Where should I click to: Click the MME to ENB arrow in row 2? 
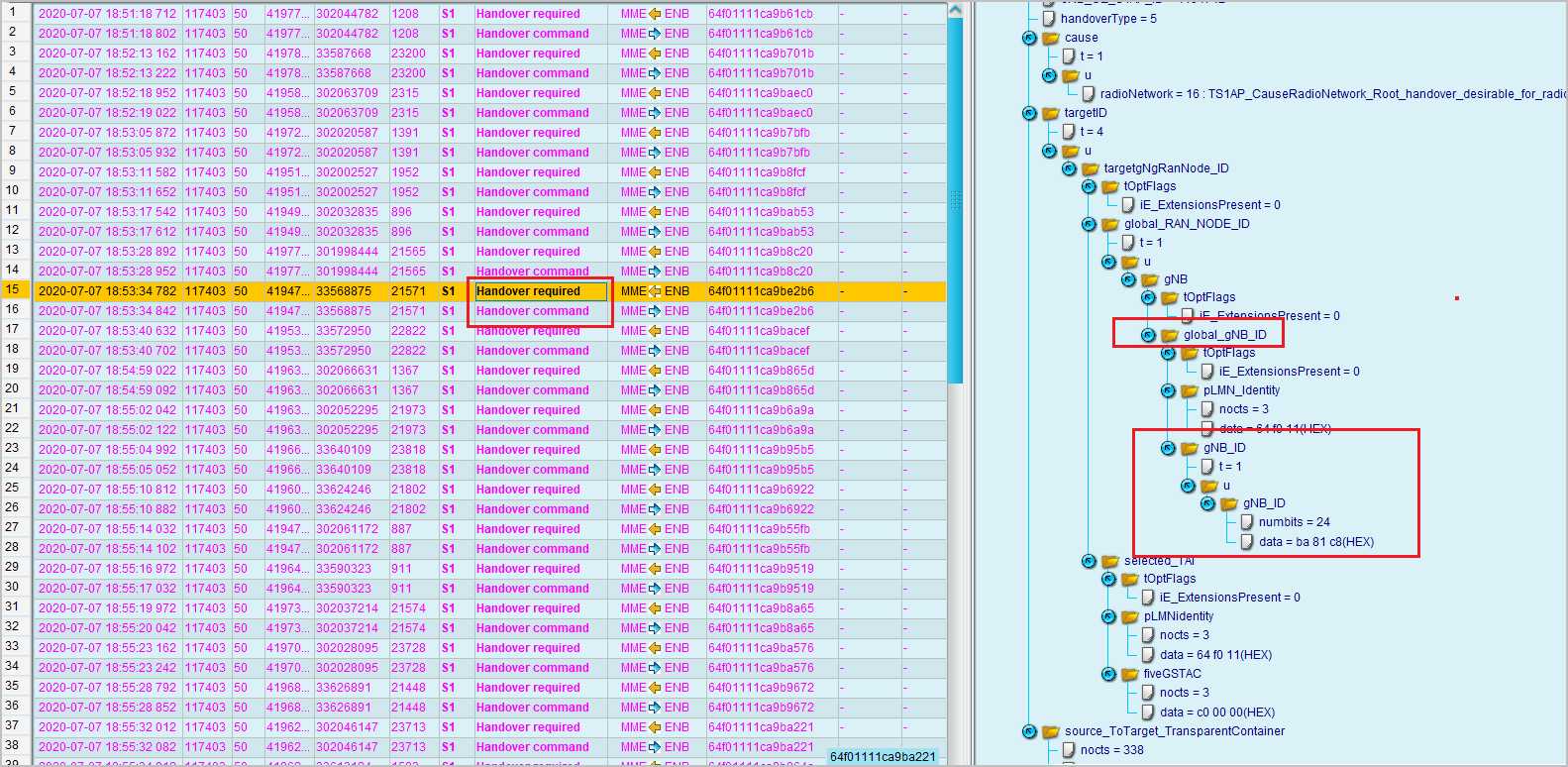point(655,34)
